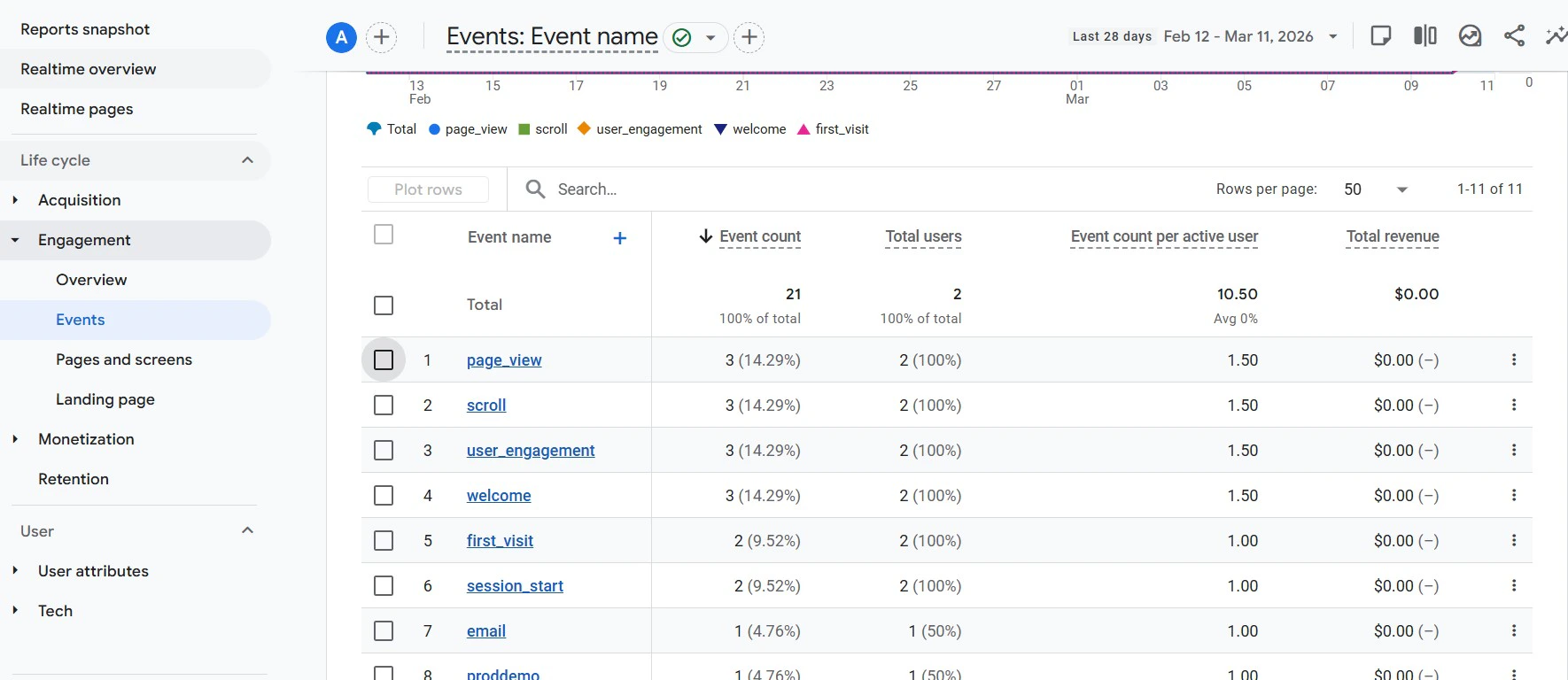Collapse the Life cycle section
Image resolution: width=1568 pixels, height=680 pixels.
(x=247, y=160)
